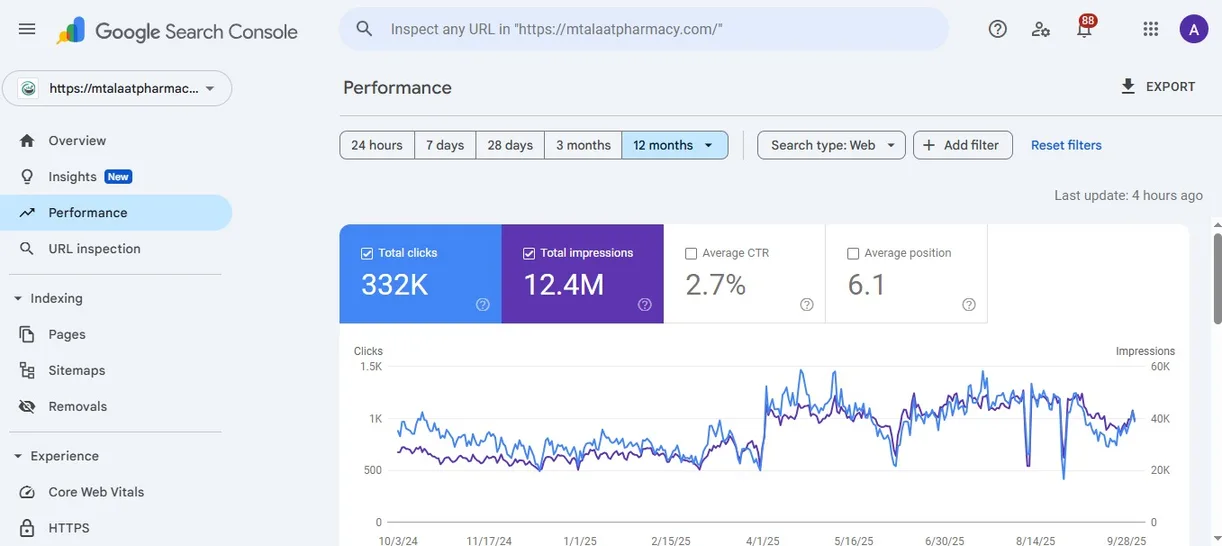Click the 2.7% average CTR value

pos(716,285)
